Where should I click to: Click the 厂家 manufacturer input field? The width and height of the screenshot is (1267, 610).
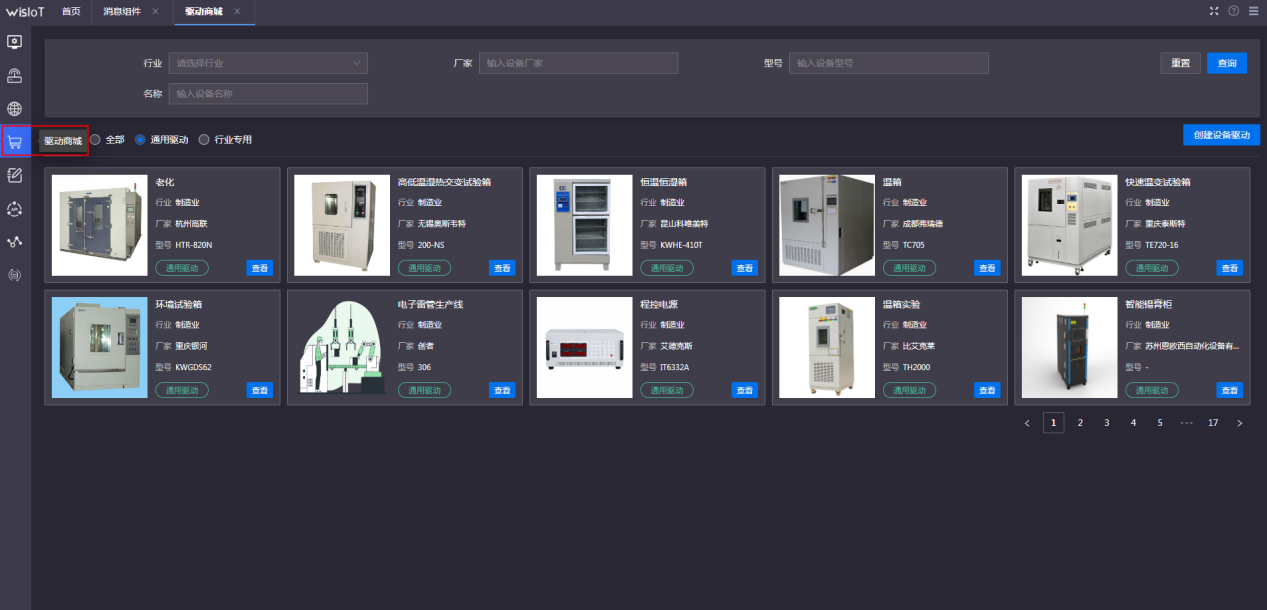click(x=578, y=63)
